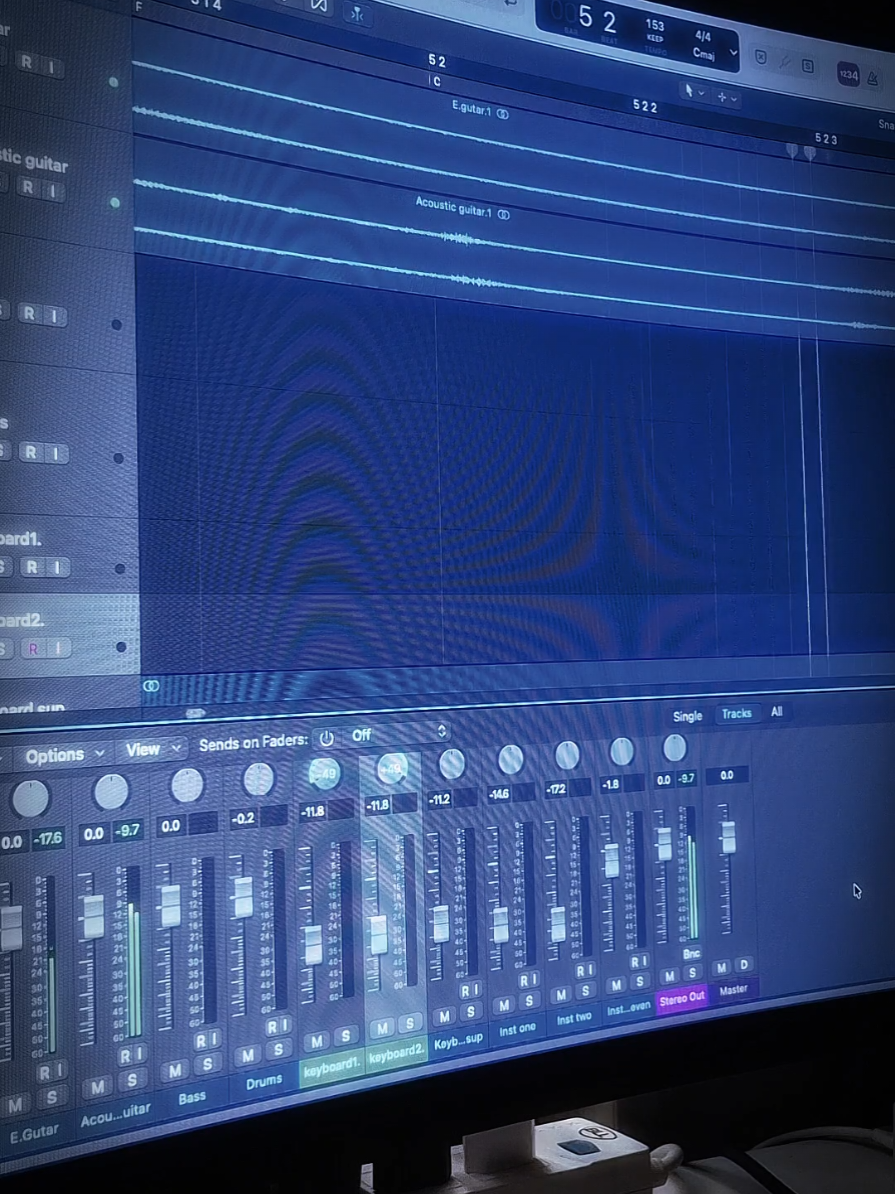Select the Drums channel name

point(264,1081)
